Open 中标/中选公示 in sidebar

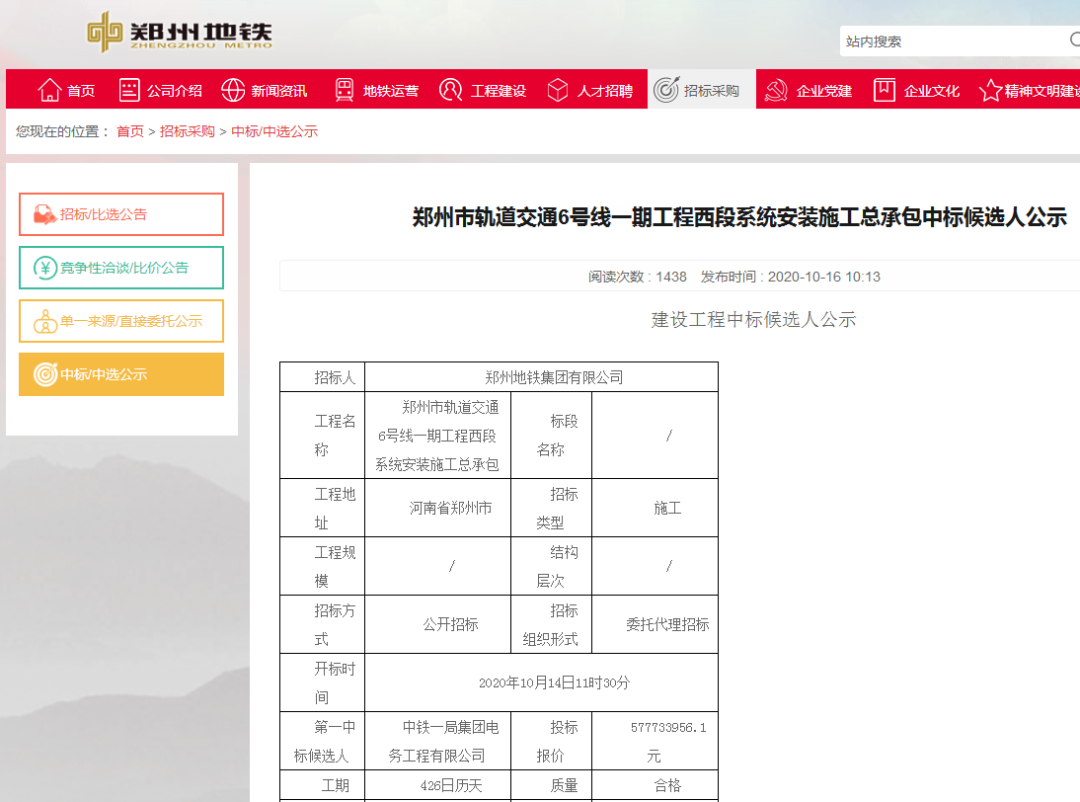(x=121, y=374)
